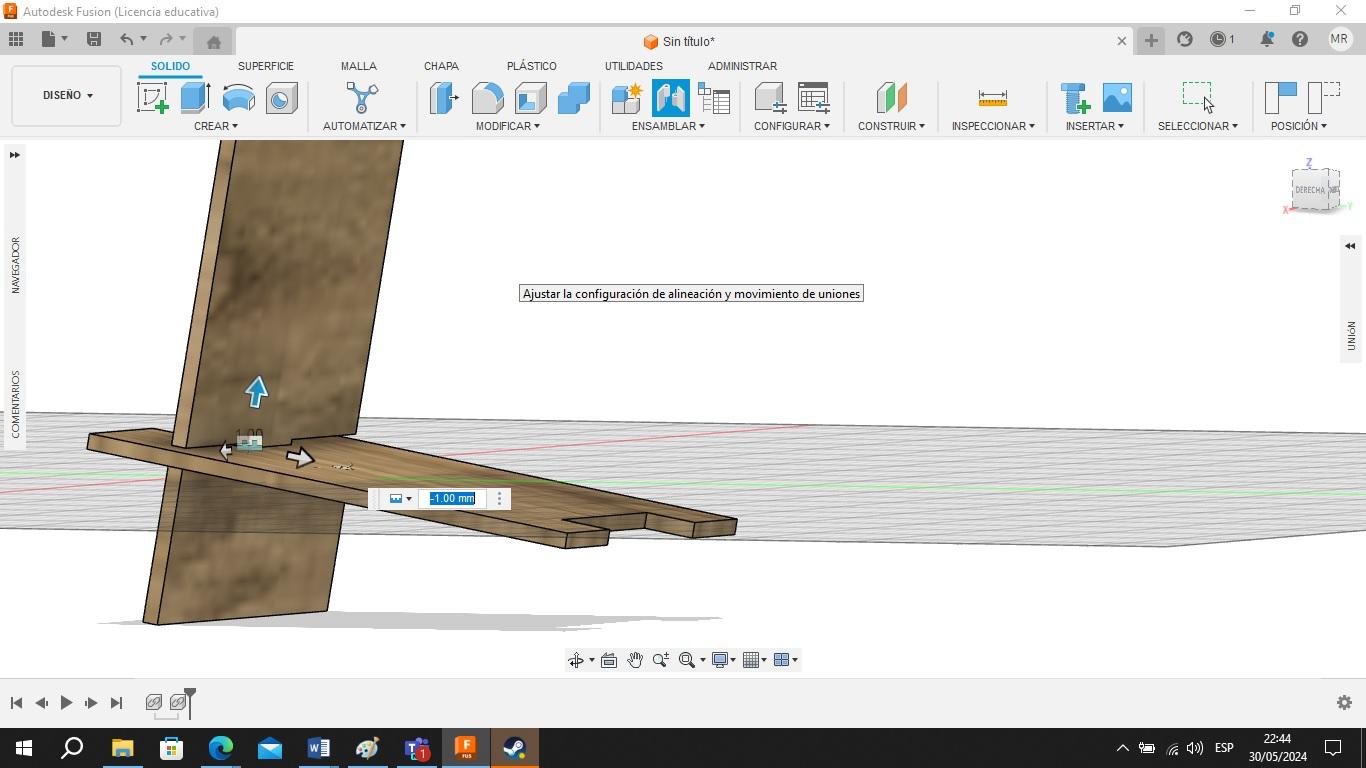This screenshot has height=768, width=1366.
Task: Select the Pan hand tool
Action: click(635, 660)
